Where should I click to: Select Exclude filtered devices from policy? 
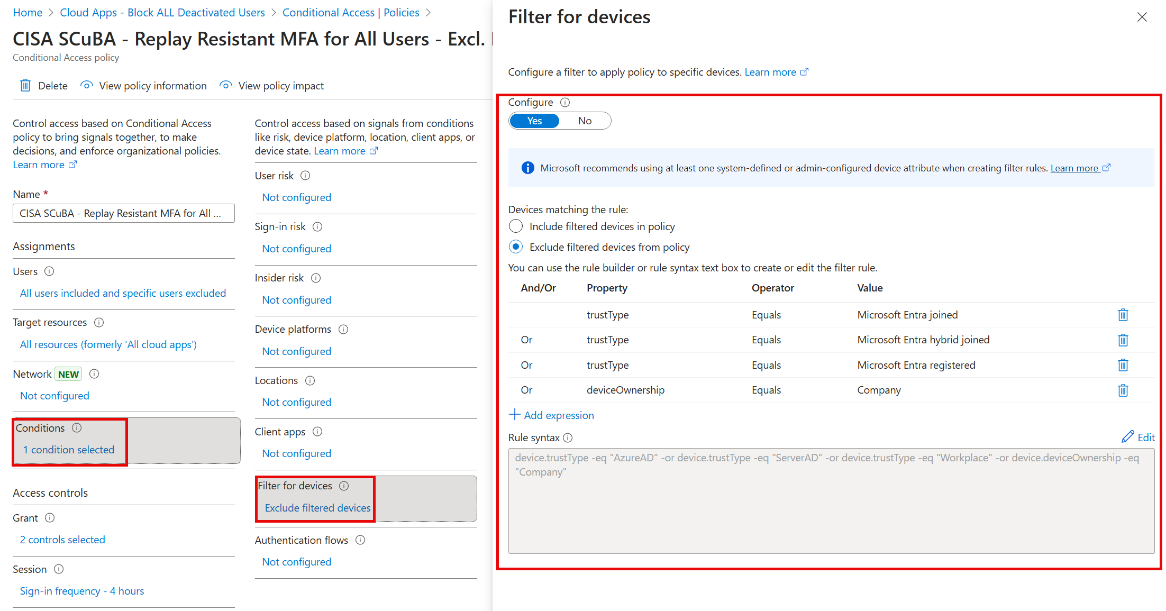(516, 247)
